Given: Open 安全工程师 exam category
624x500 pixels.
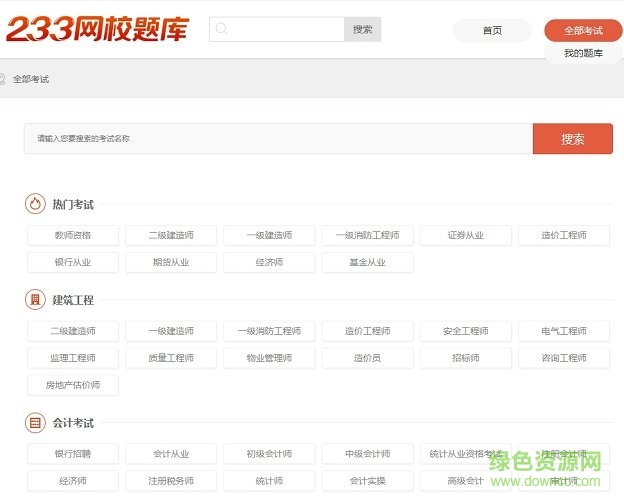Looking at the screenshot, I should [x=466, y=331].
